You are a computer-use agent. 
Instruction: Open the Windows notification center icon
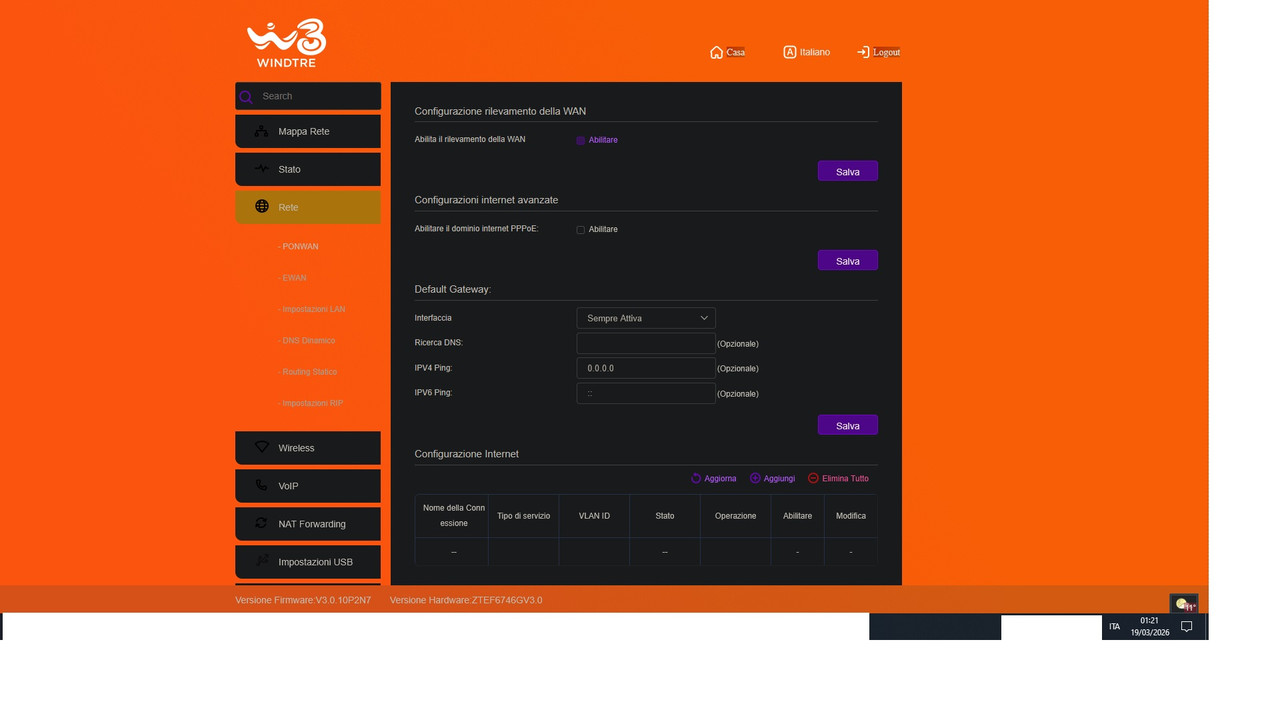point(1187,627)
